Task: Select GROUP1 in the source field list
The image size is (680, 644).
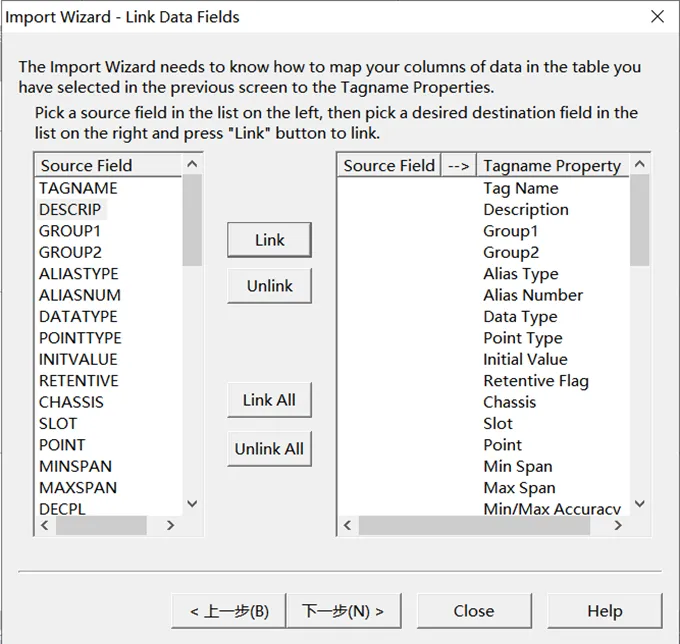Action: [x=70, y=231]
